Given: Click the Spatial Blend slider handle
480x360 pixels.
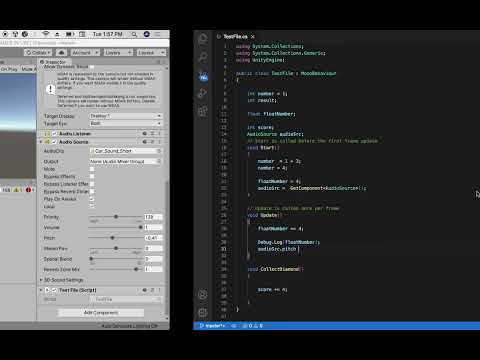Looking at the screenshot, I should [x=91, y=259].
